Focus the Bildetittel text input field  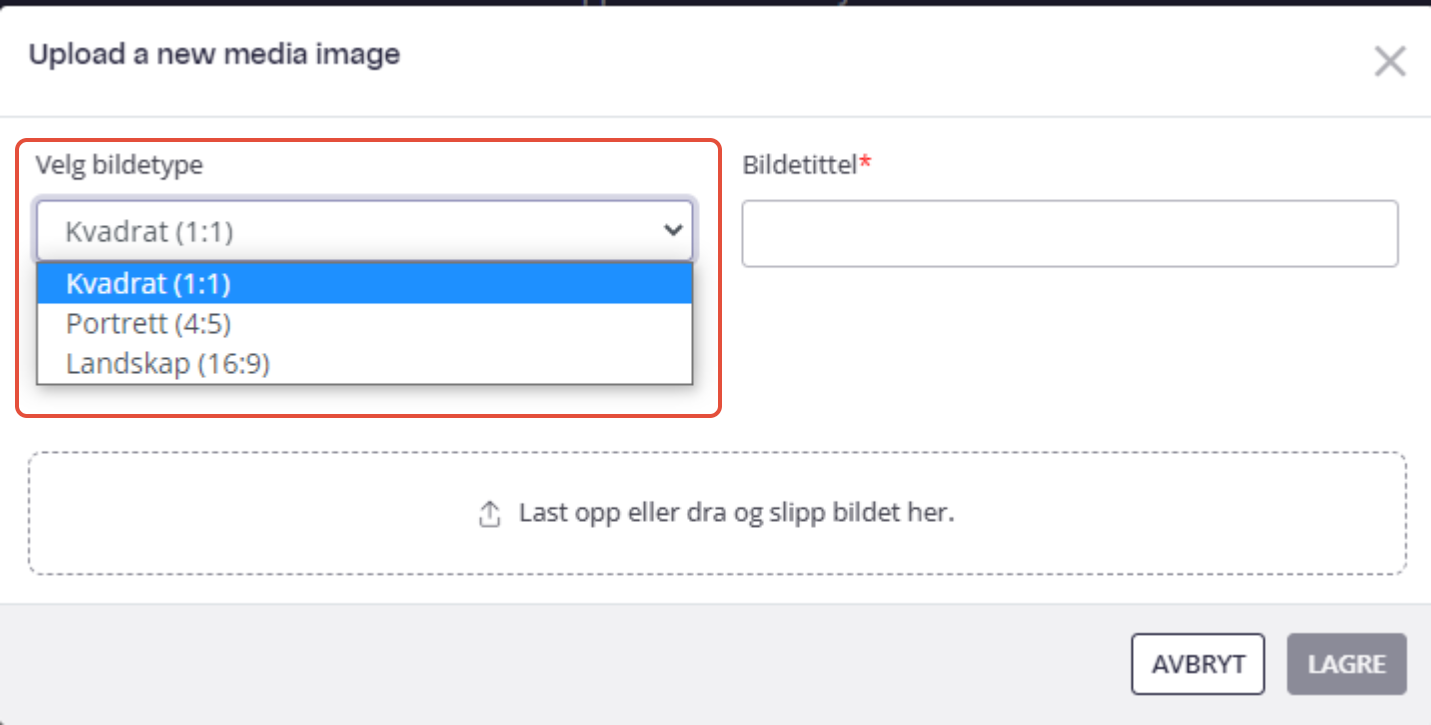(1070, 233)
